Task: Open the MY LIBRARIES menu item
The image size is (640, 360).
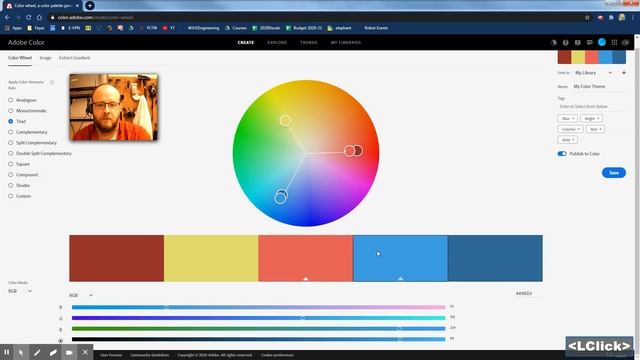Action: [x=346, y=42]
